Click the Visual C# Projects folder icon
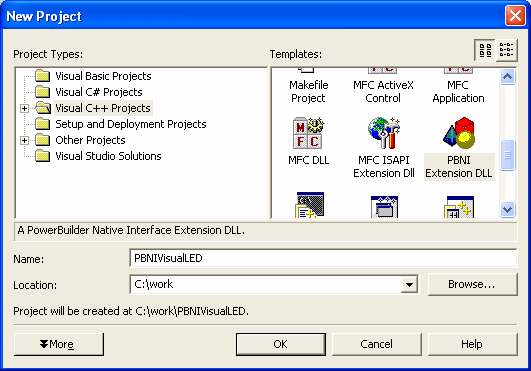Image resolution: width=531 pixels, height=371 pixels. pyautogui.click(x=43, y=92)
